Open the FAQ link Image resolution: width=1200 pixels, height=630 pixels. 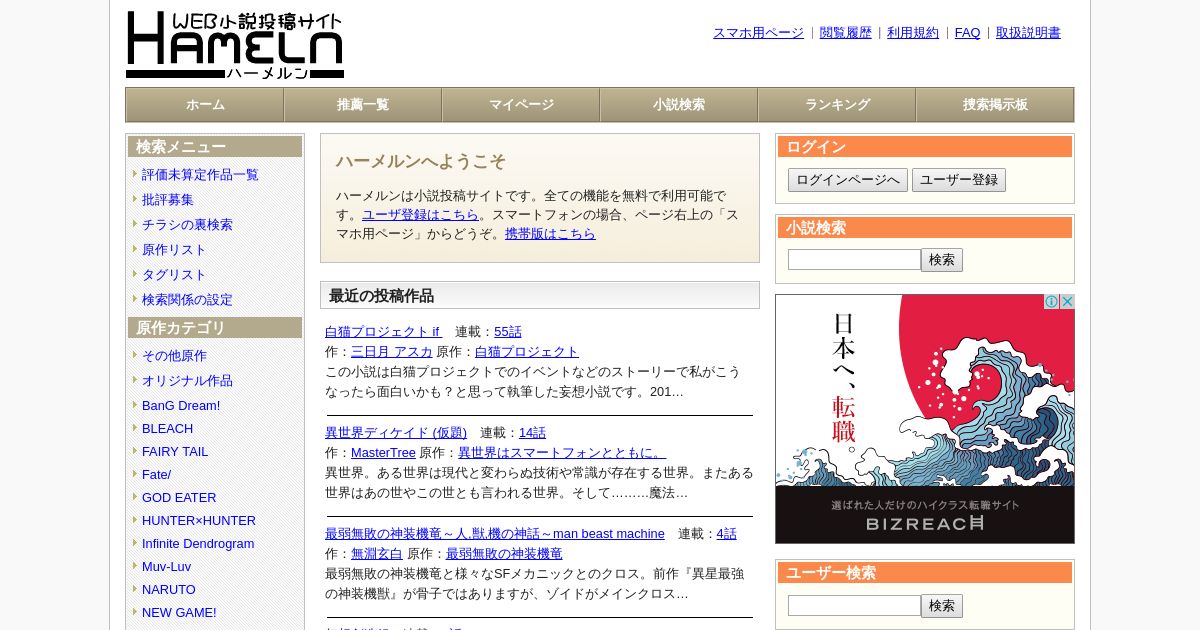click(x=968, y=33)
